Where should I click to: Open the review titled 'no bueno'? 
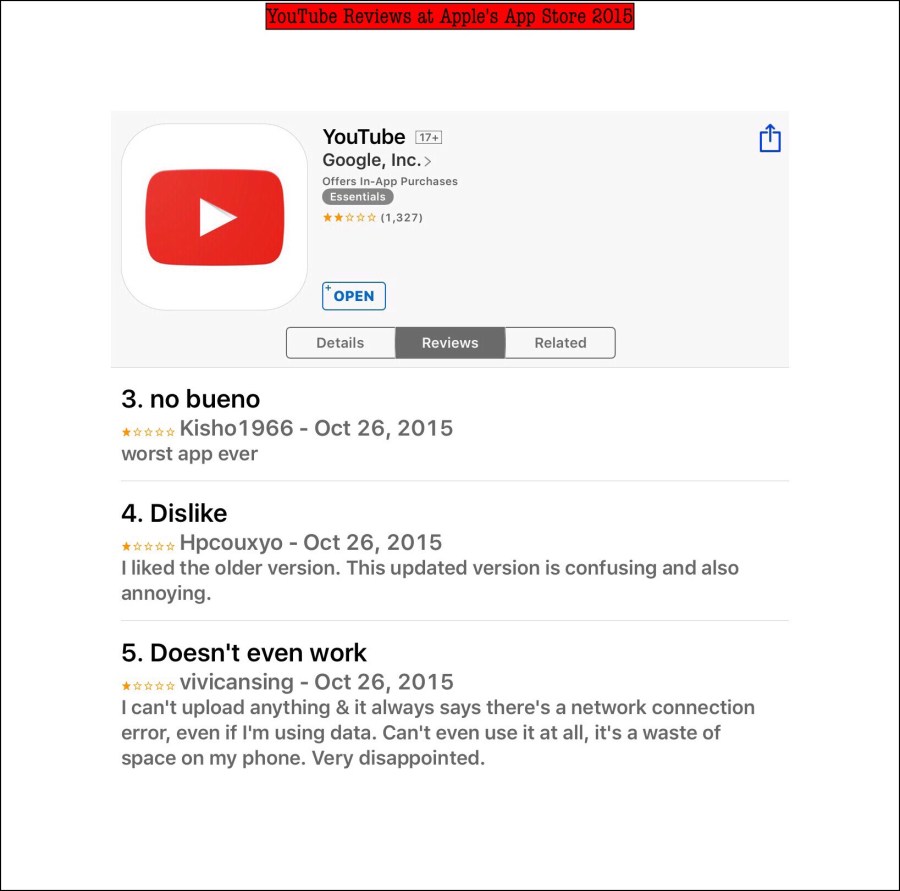pyautogui.click(x=191, y=399)
